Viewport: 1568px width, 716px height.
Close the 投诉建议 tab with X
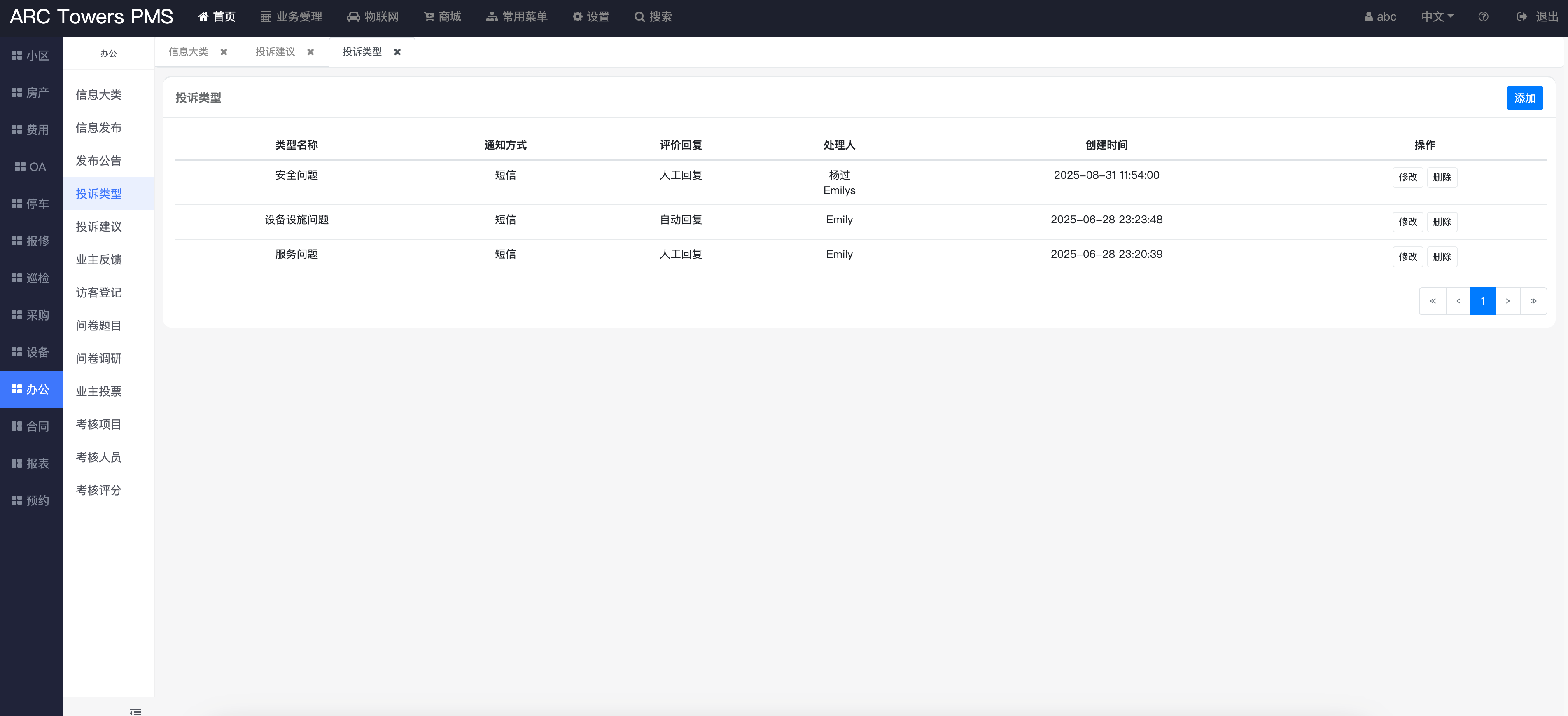click(310, 52)
